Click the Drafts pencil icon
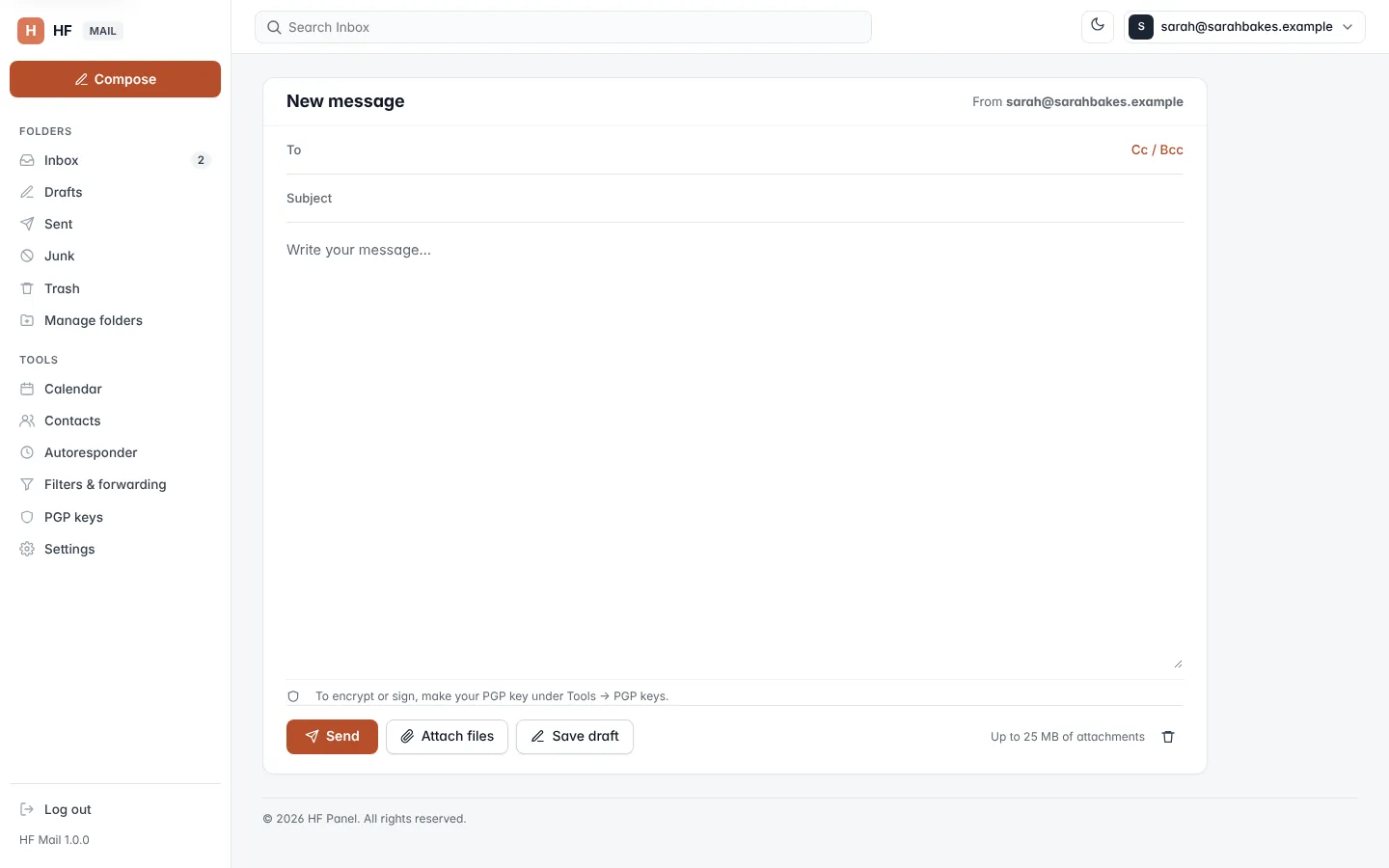The width and height of the screenshot is (1389, 868). click(27, 192)
